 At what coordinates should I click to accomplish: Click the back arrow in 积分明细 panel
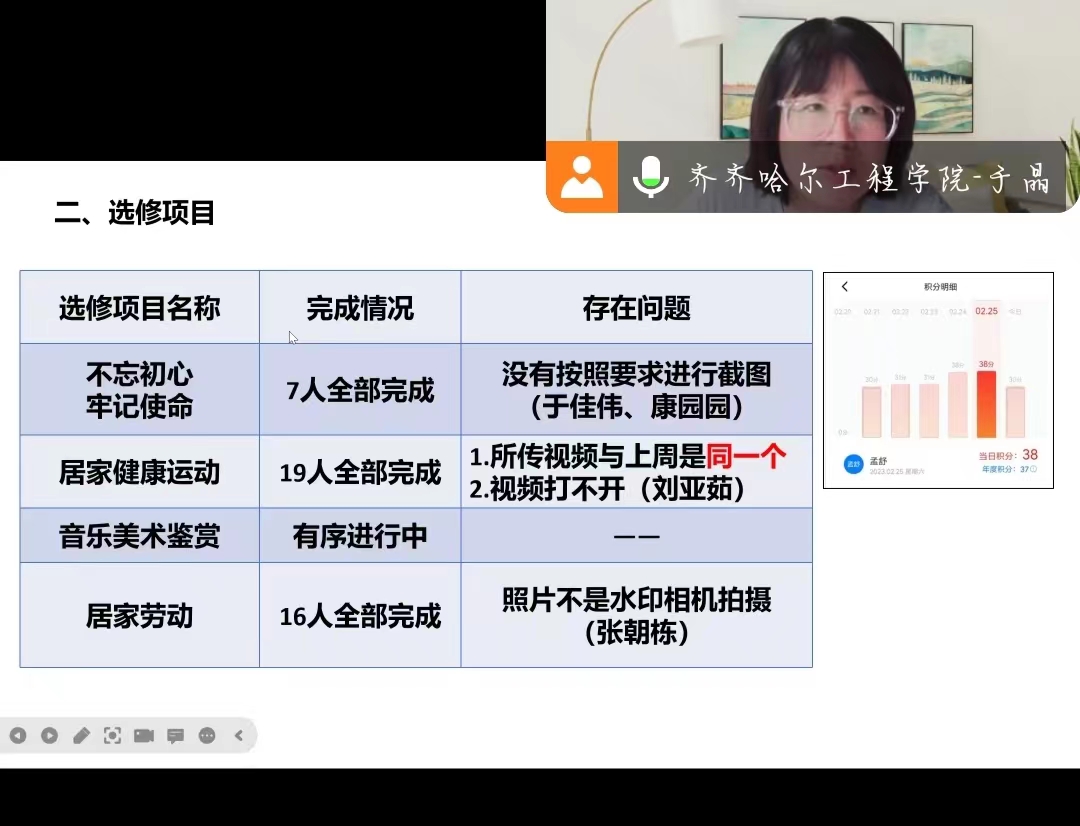844,287
